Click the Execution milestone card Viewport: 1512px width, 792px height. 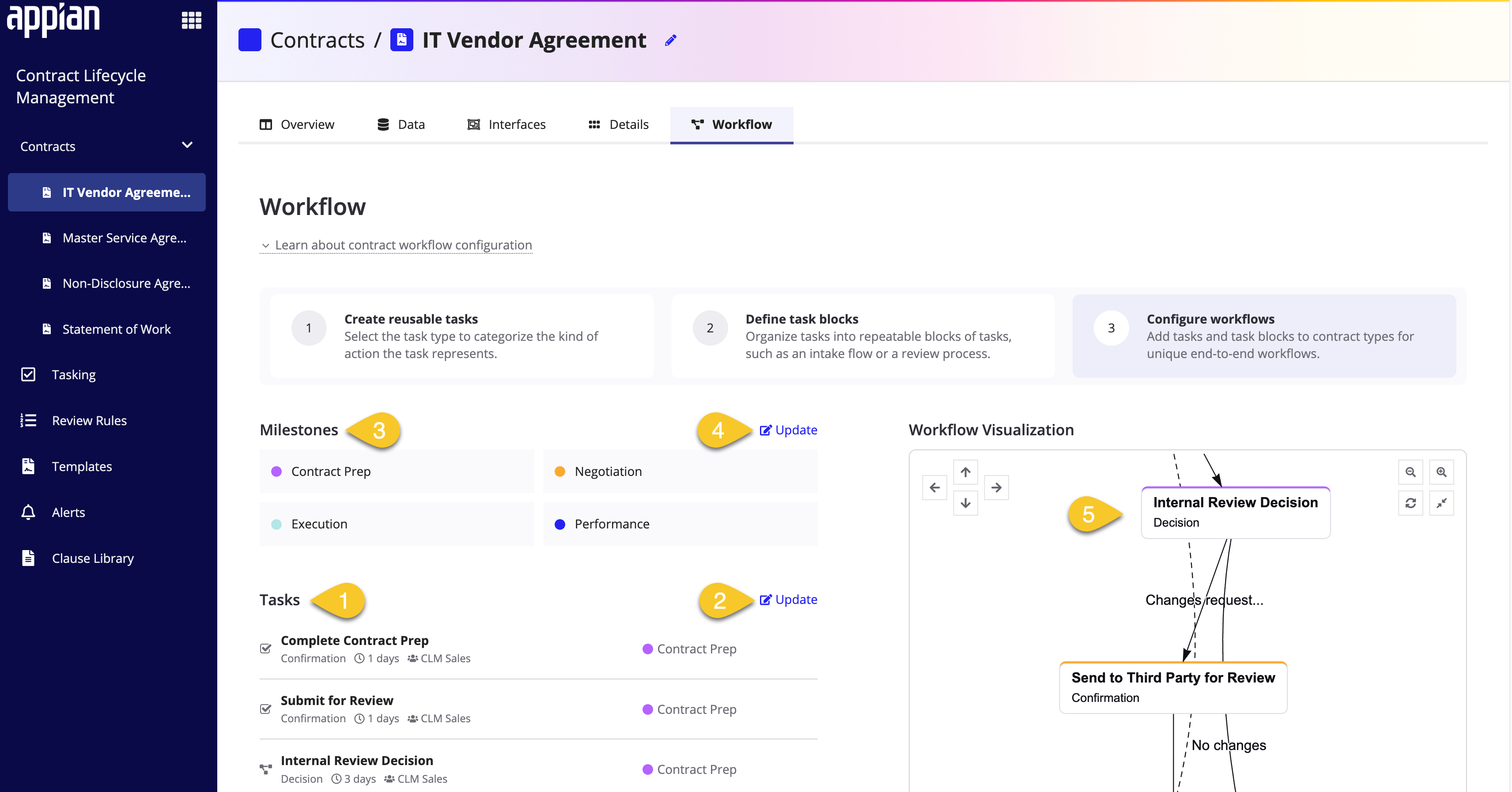pyautogui.click(x=397, y=524)
